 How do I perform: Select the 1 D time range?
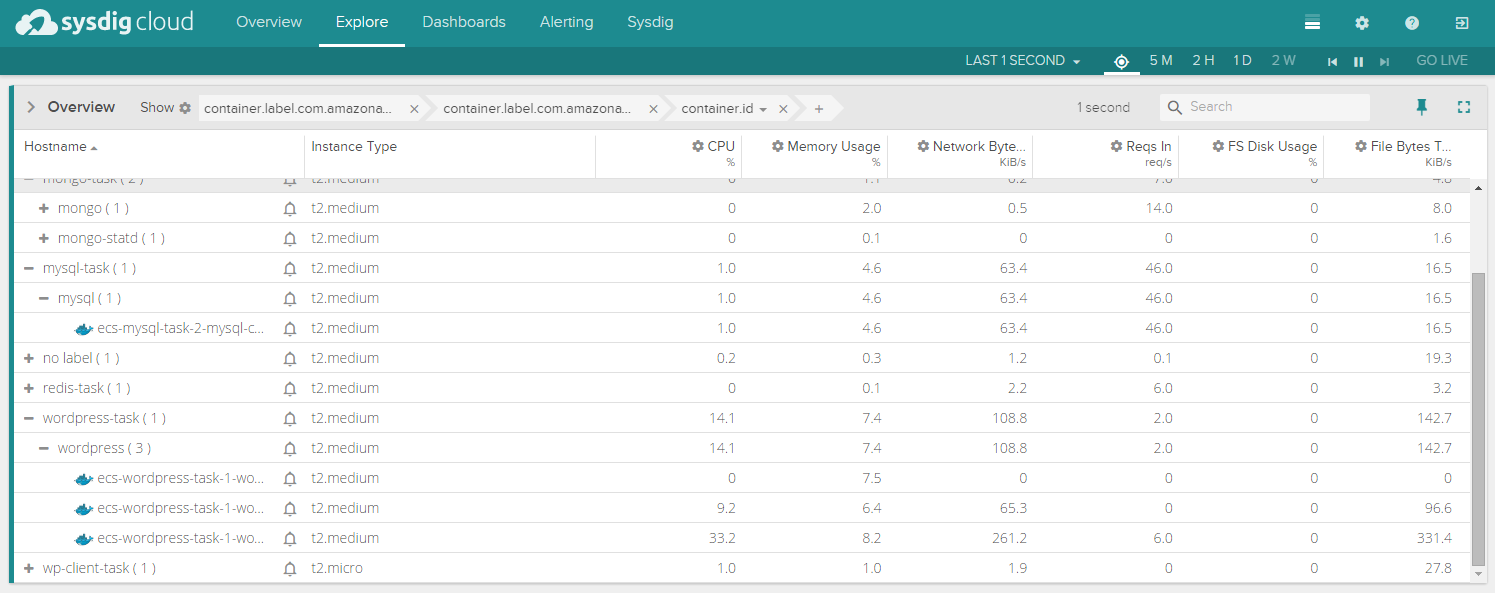pyautogui.click(x=1242, y=61)
